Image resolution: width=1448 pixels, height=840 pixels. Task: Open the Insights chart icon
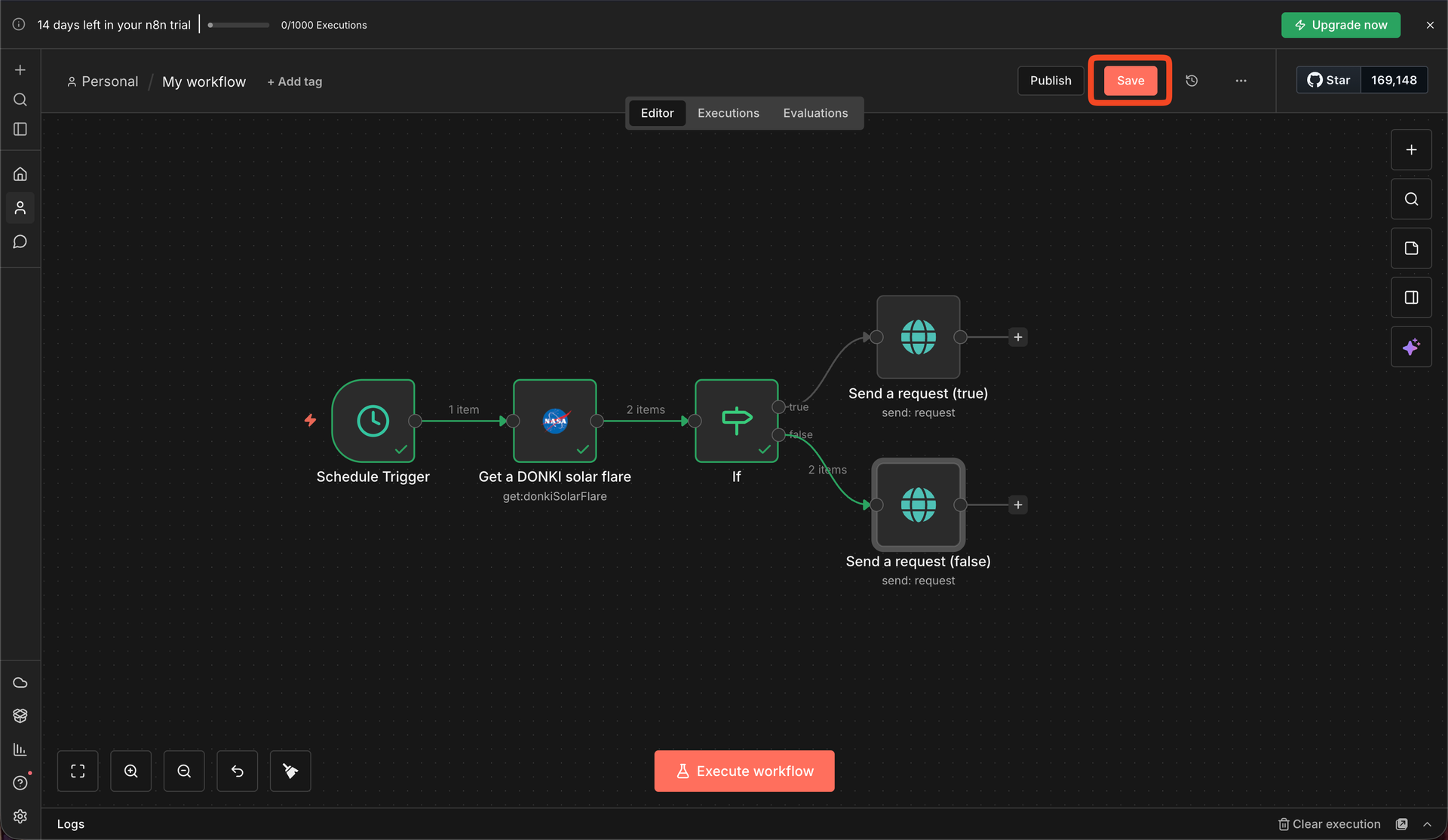click(x=20, y=750)
